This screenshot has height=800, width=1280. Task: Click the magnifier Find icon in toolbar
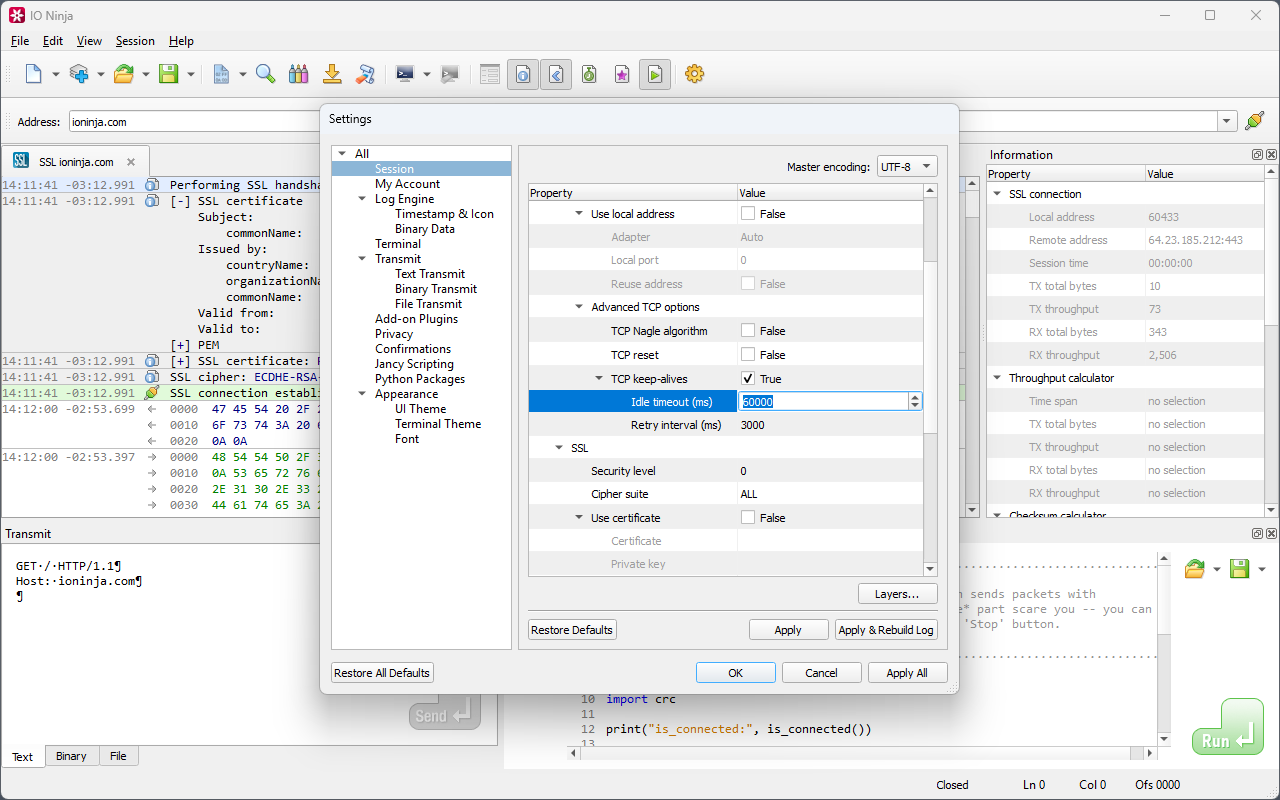point(265,74)
